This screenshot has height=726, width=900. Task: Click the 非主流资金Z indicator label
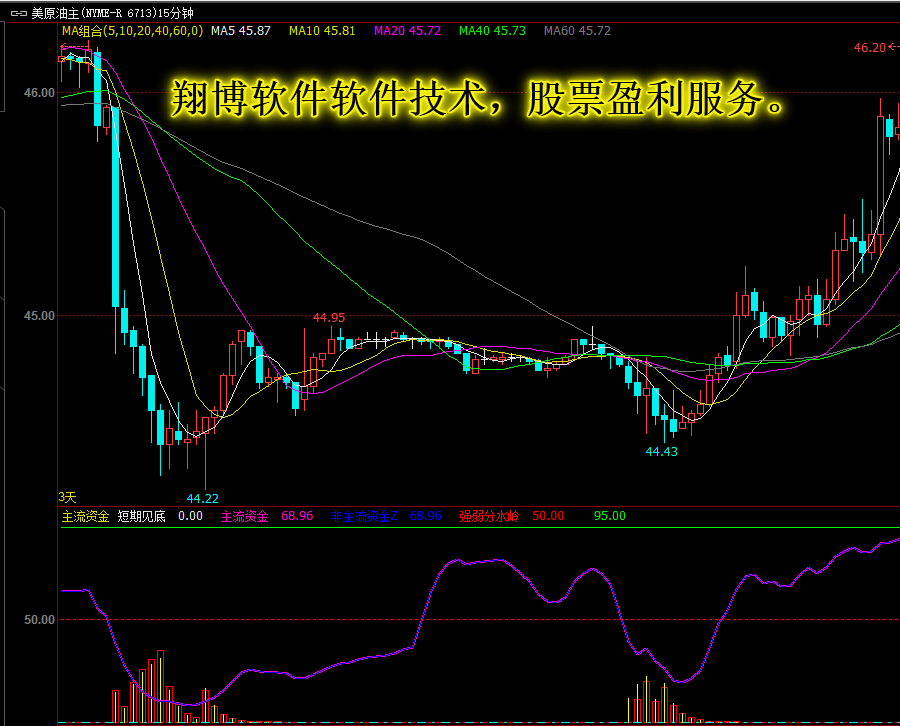click(364, 517)
